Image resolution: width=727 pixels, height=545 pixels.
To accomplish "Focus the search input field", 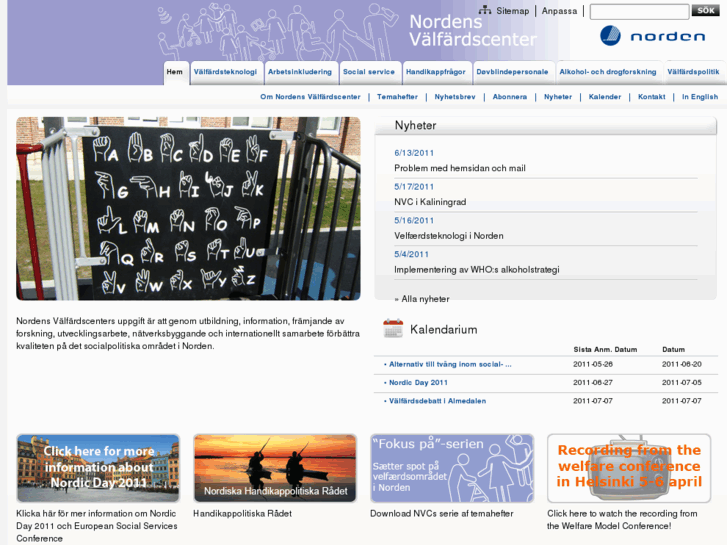I will (639, 12).
